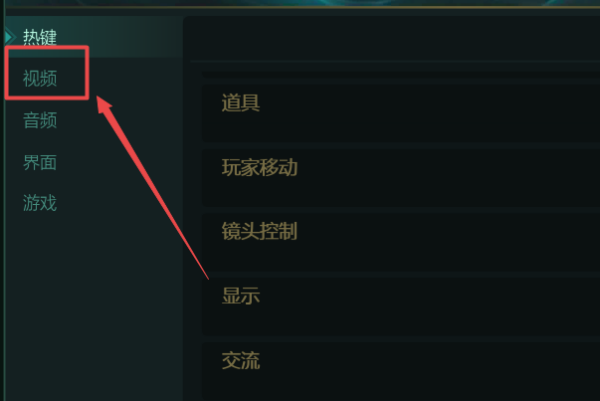
Task: Open the 热键 hotkeys settings tab
Action: click(x=40, y=37)
